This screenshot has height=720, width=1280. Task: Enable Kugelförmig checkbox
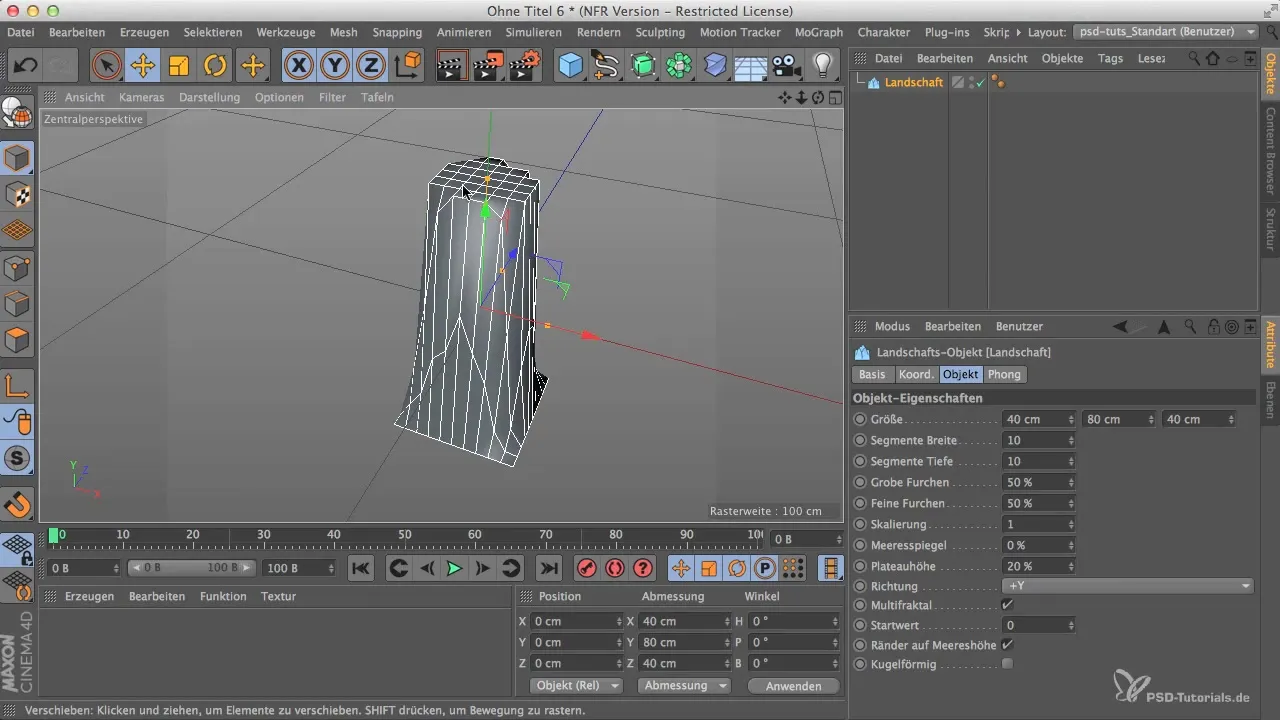(1007, 663)
